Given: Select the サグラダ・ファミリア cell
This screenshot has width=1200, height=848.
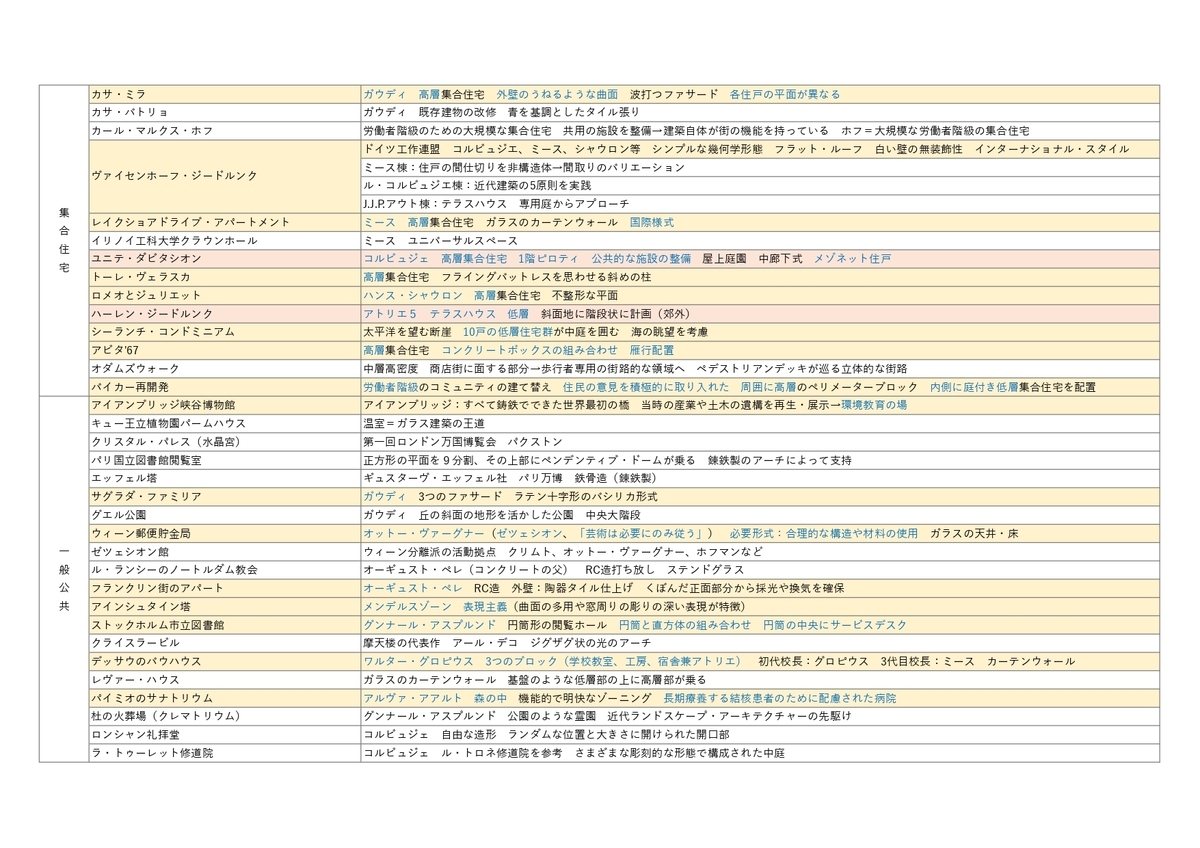Looking at the screenshot, I should pos(224,496).
